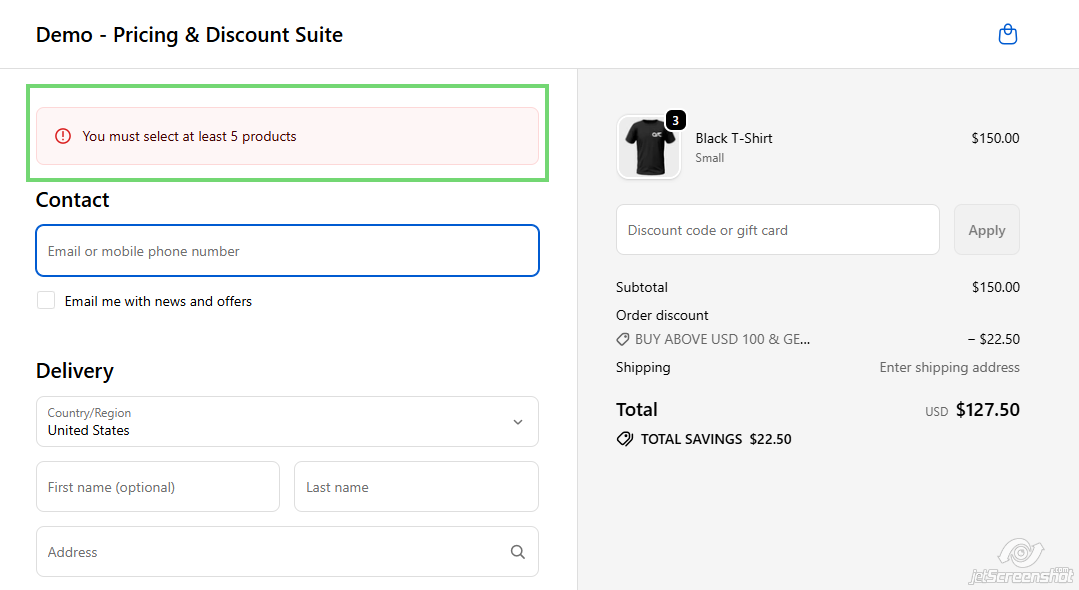Open the shopping bag cart icon
1079x590 pixels.
pyautogui.click(x=1008, y=35)
